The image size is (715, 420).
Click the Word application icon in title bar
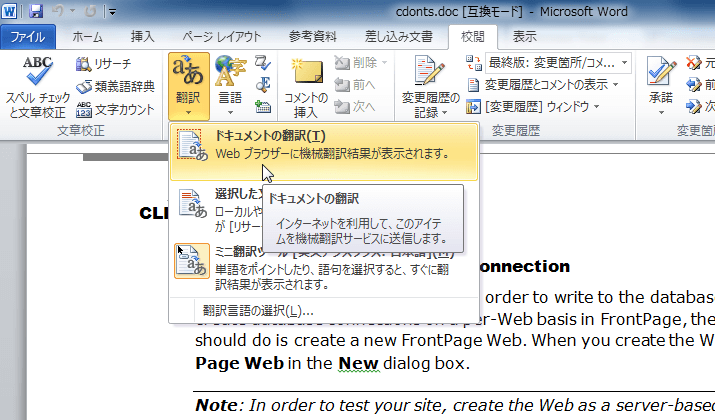[9, 10]
